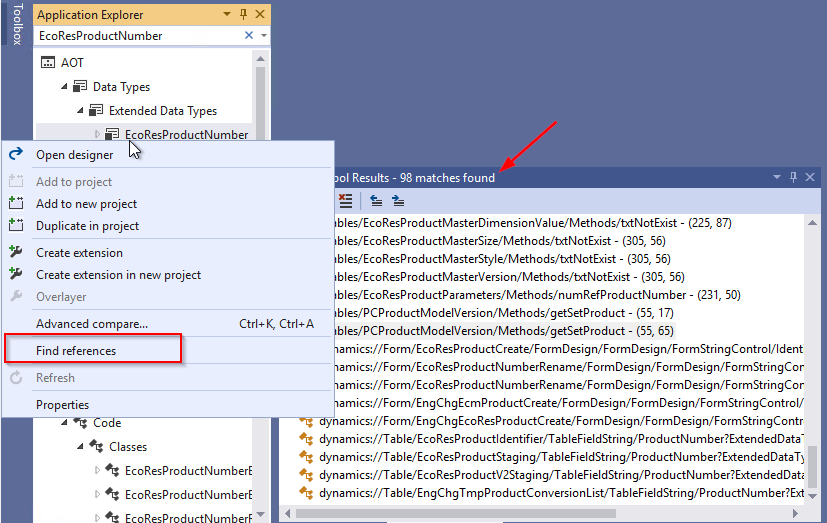Expand the EcoResProductNumber data type node
This screenshot has height=523, width=827.
97,134
